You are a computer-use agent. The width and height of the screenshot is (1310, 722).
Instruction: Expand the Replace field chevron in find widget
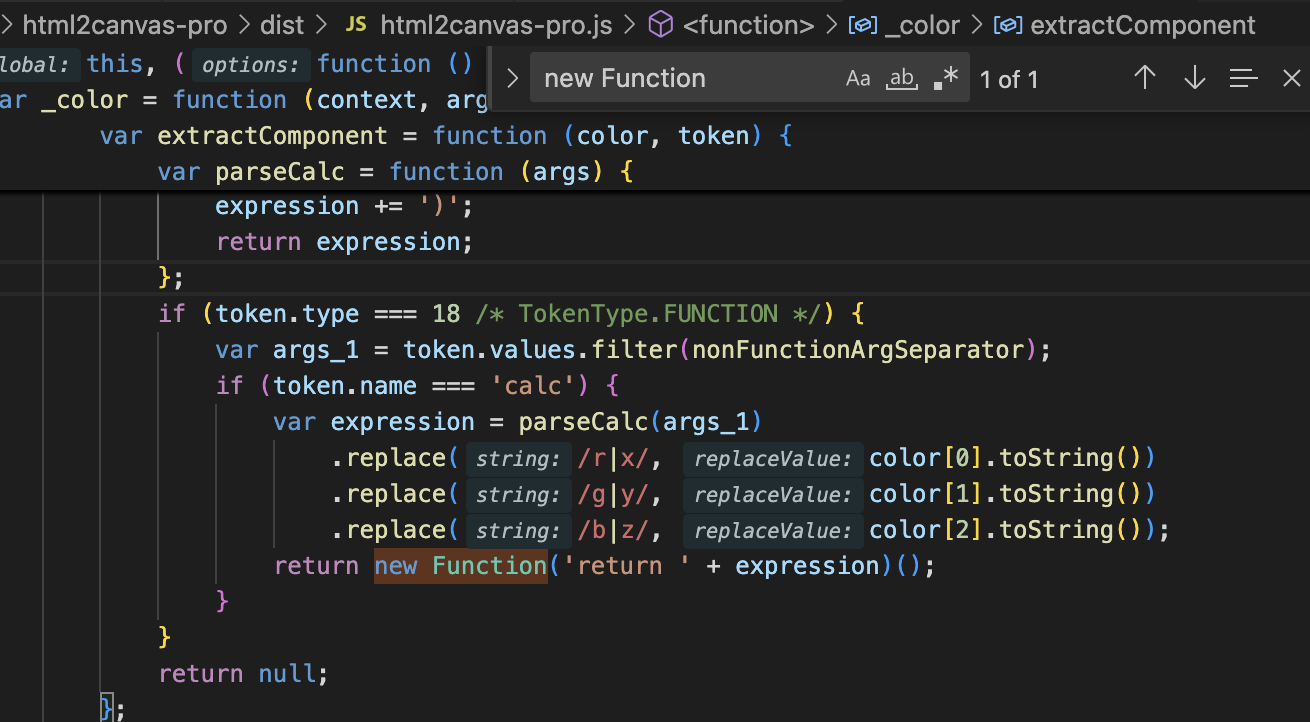(513, 78)
